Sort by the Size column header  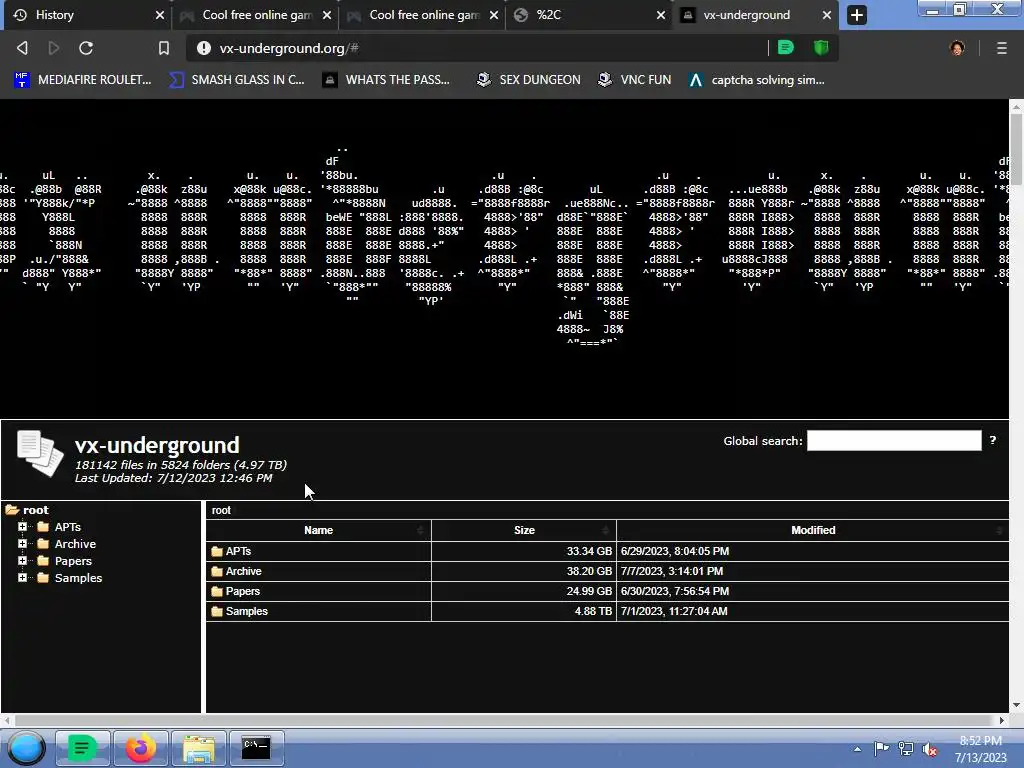coord(524,530)
